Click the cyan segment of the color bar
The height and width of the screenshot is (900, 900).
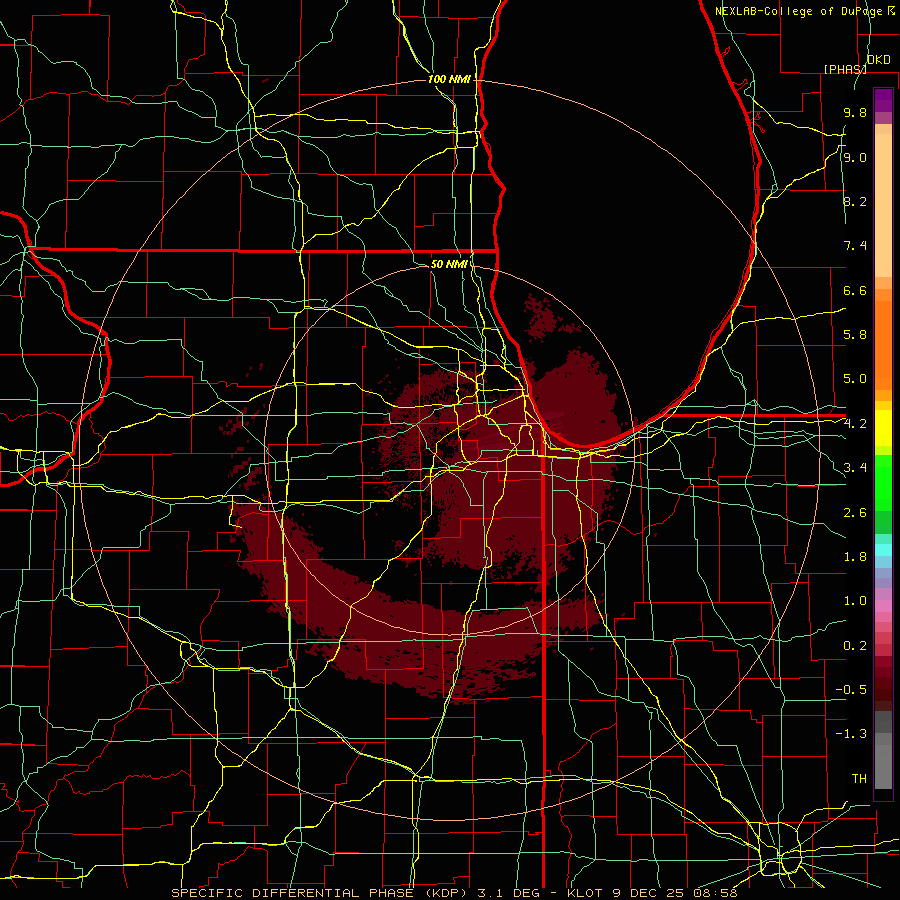[x=883, y=550]
